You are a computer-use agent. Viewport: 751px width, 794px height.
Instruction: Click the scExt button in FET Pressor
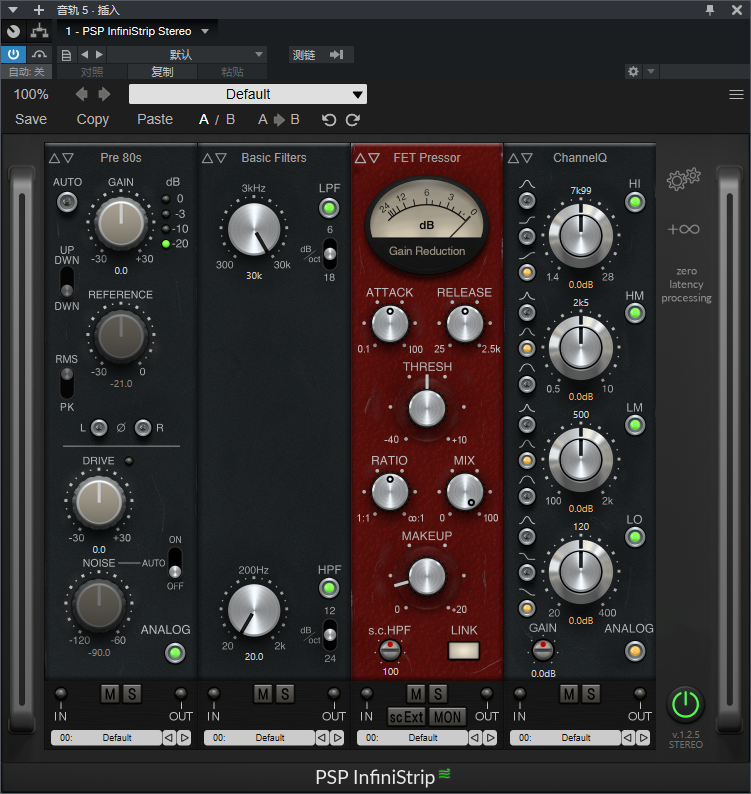pos(406,717)
